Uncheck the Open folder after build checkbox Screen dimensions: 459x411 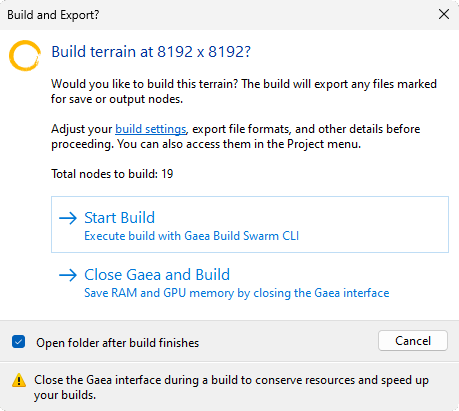(x=18, y=342)
